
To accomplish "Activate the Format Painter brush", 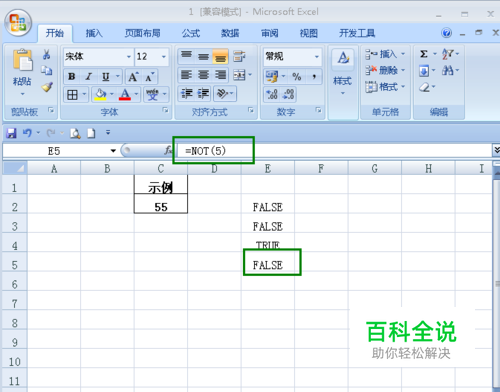I will [x=47, y=87].
